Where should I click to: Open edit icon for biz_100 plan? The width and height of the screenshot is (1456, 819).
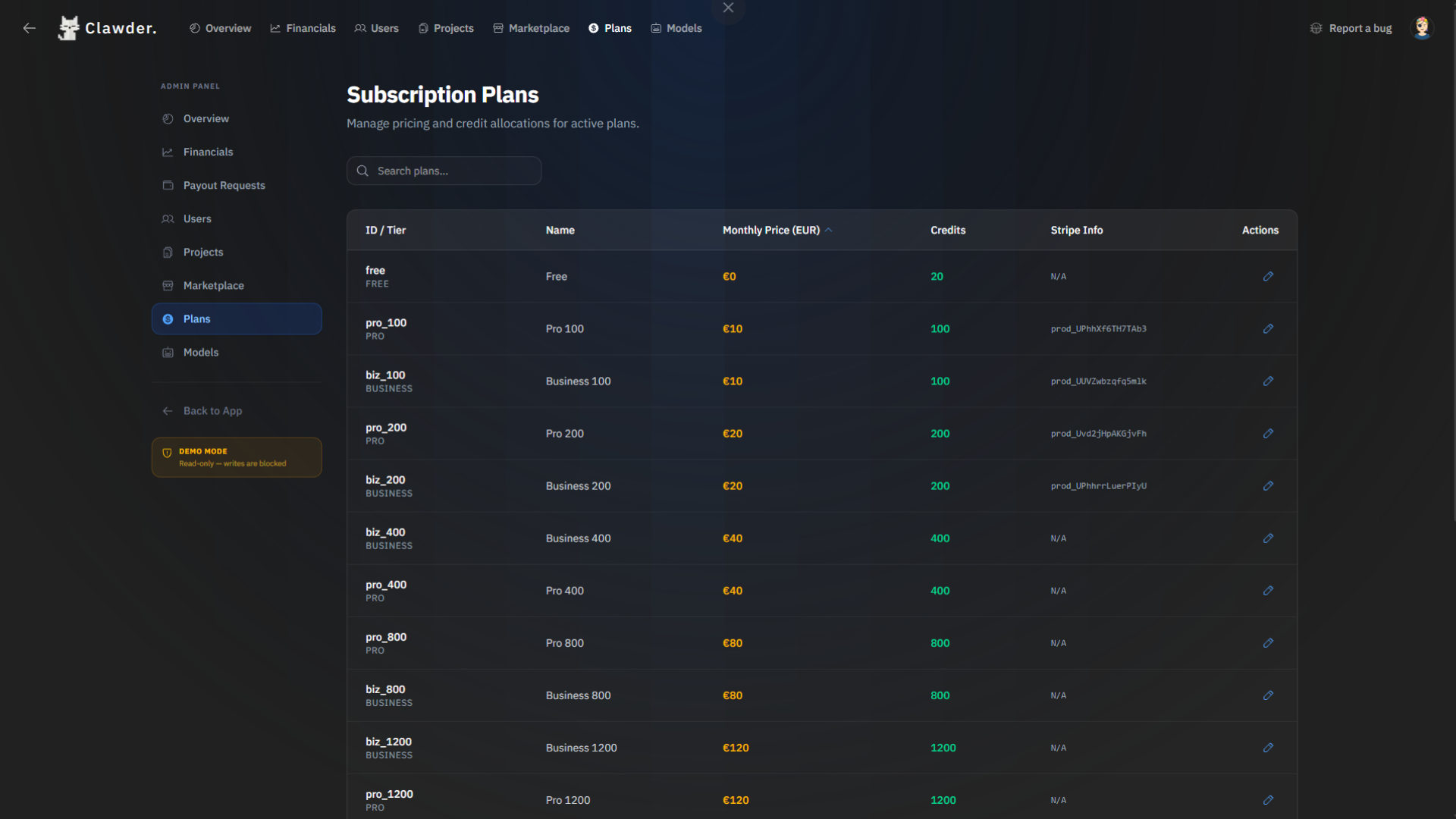pos(1268,381)
